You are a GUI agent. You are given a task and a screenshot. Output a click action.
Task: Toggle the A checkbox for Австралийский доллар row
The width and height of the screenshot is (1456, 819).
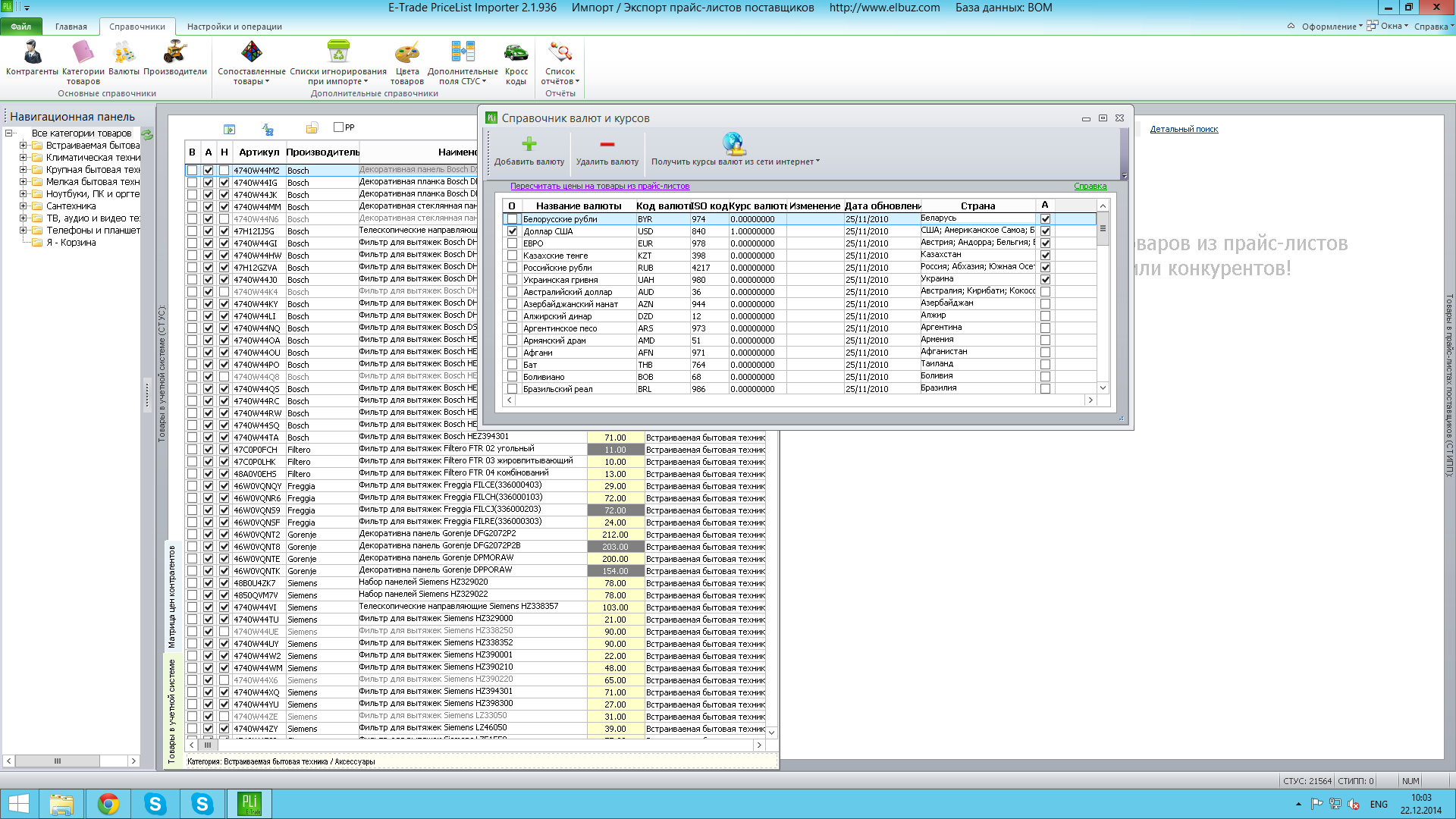click(1045, 292)
